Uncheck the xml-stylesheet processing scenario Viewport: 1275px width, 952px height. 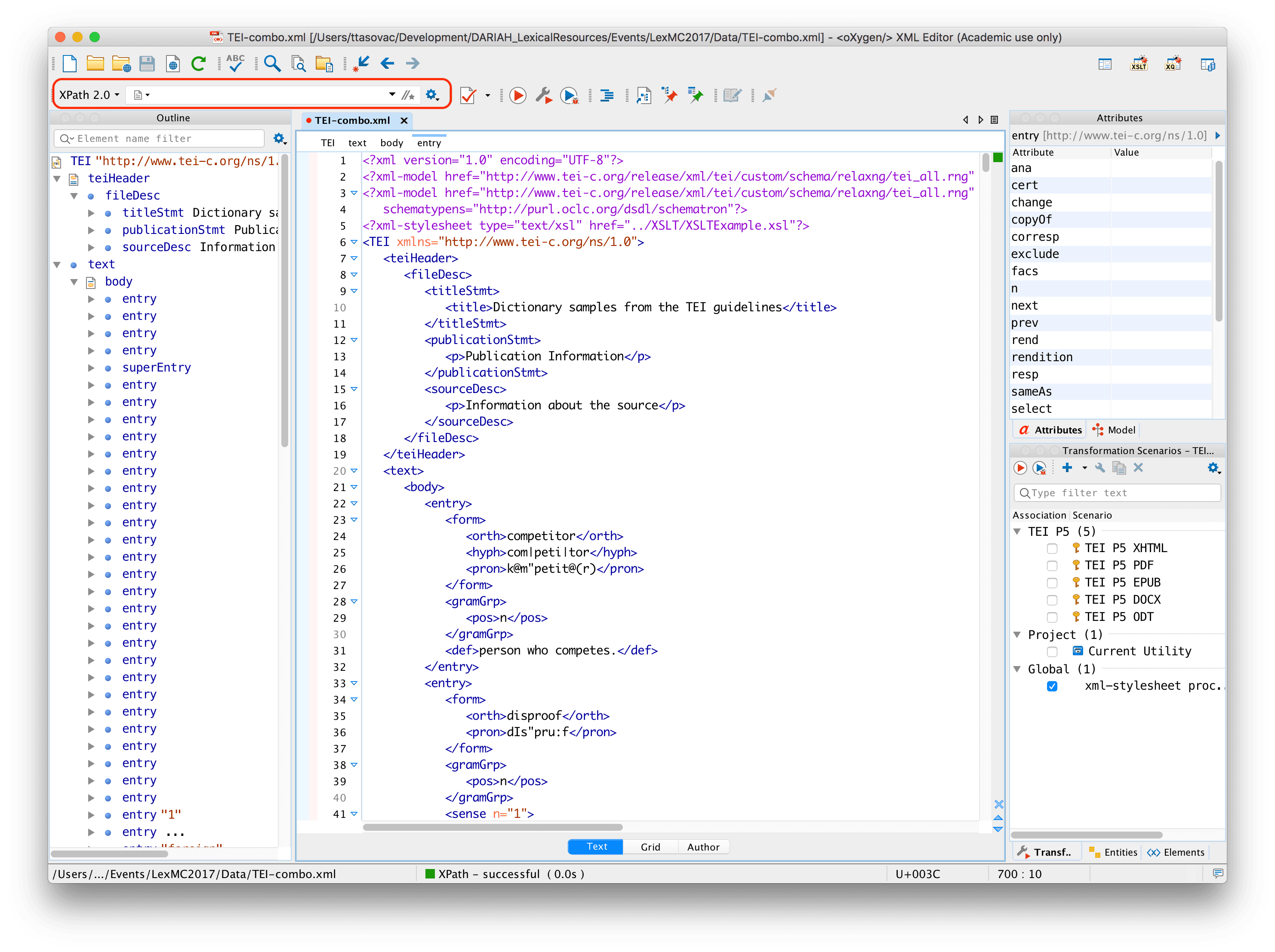(x=1052, y=686)
